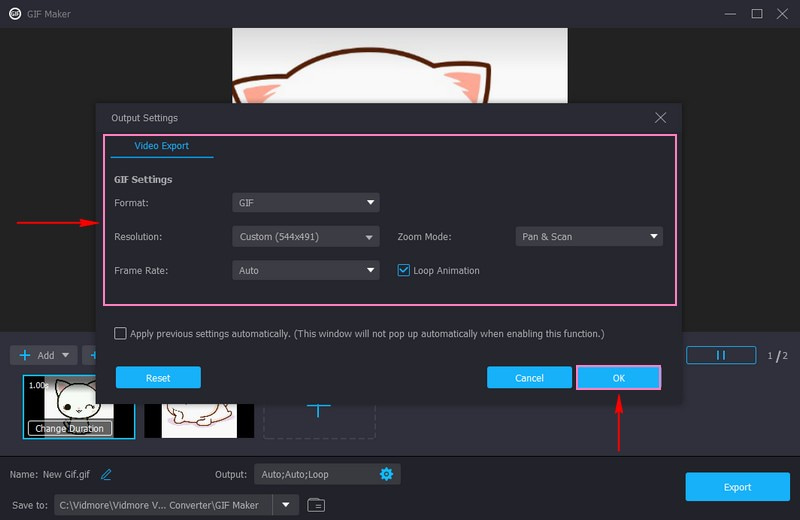Enable Apply previous settings automatically checkbox
800x520 pixels.
(x=121, y=333)
